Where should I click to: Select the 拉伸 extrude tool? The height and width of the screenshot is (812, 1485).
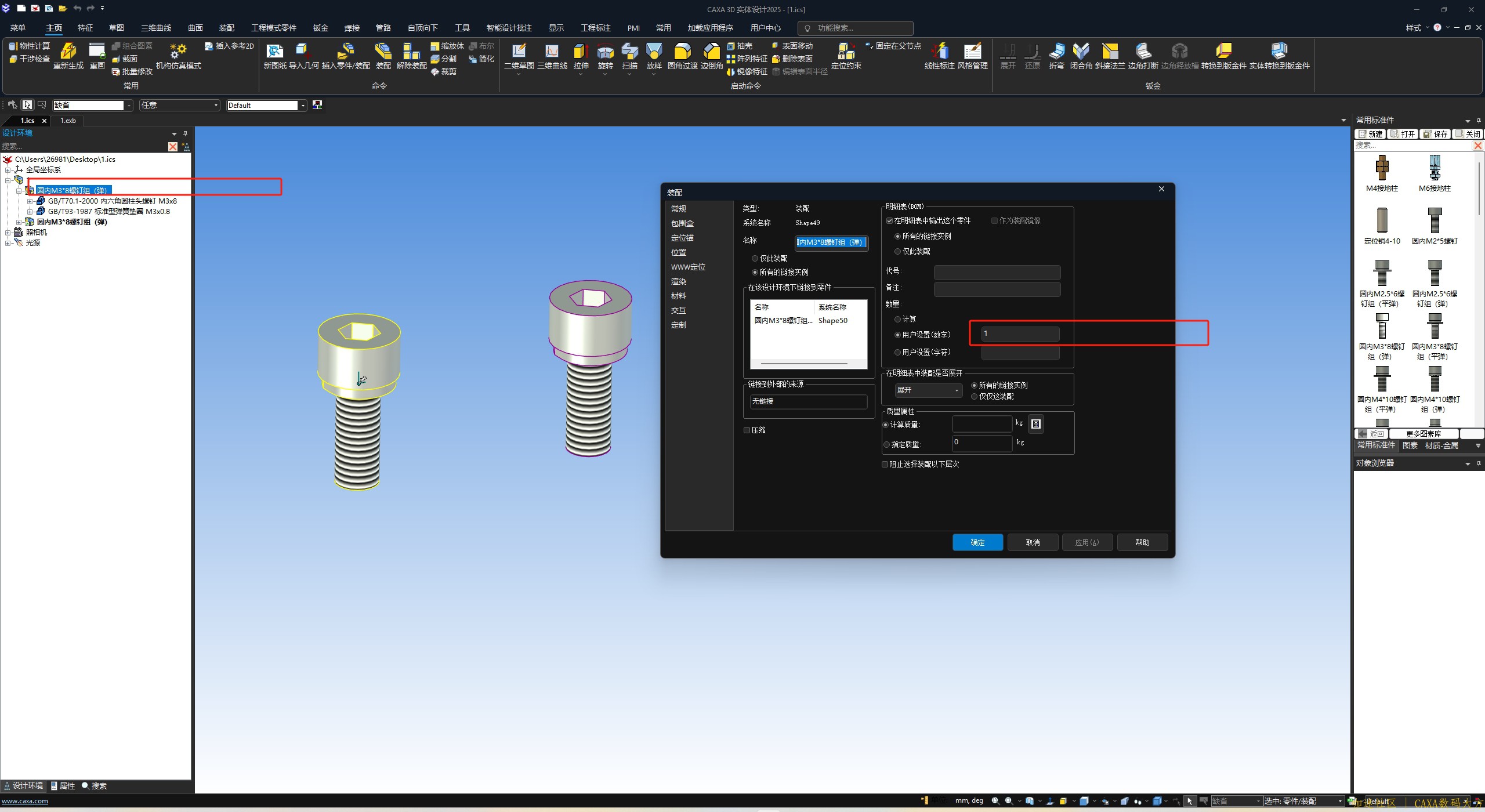click(581, 51)
